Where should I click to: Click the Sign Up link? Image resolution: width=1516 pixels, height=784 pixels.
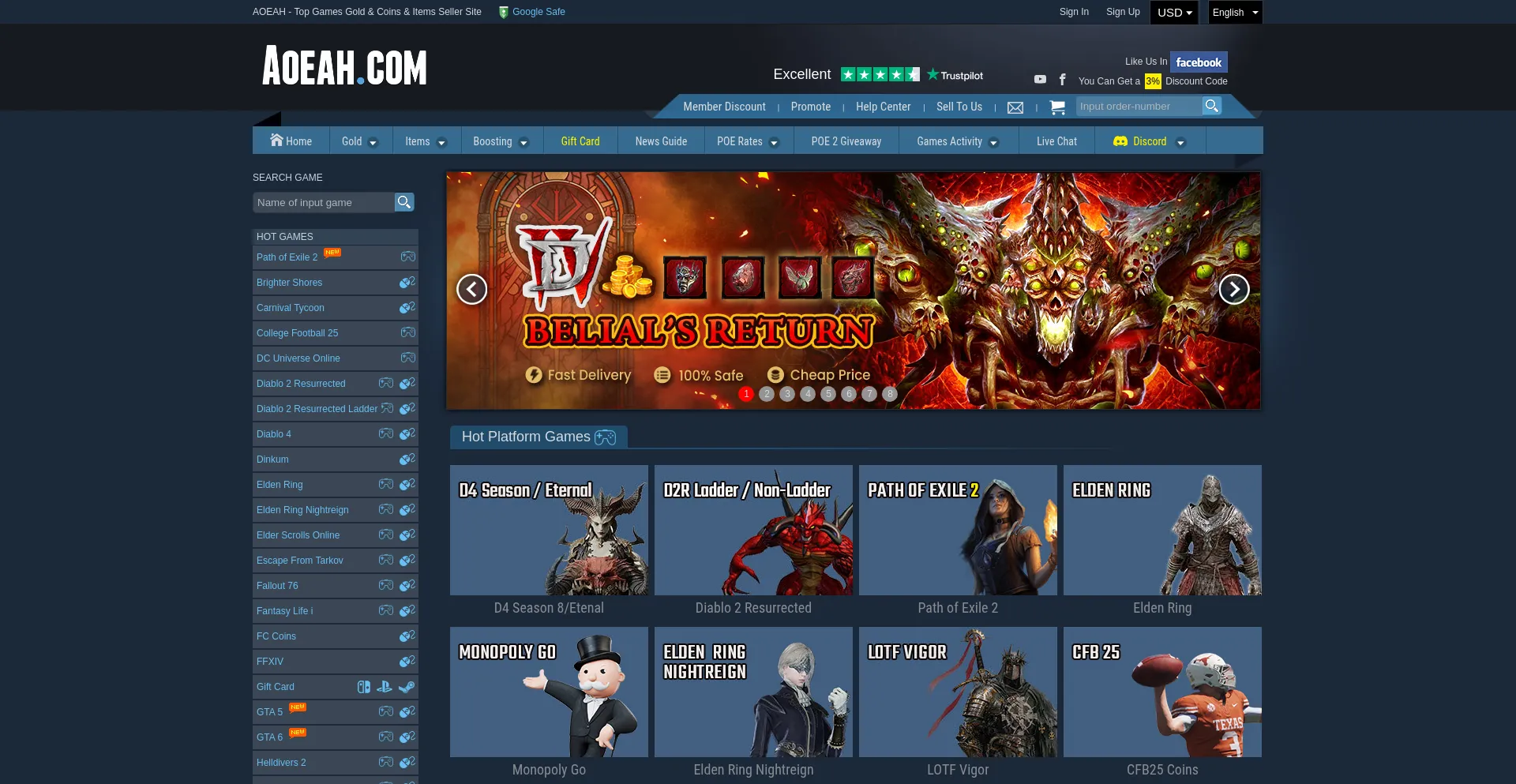(x=1123, y=12)
